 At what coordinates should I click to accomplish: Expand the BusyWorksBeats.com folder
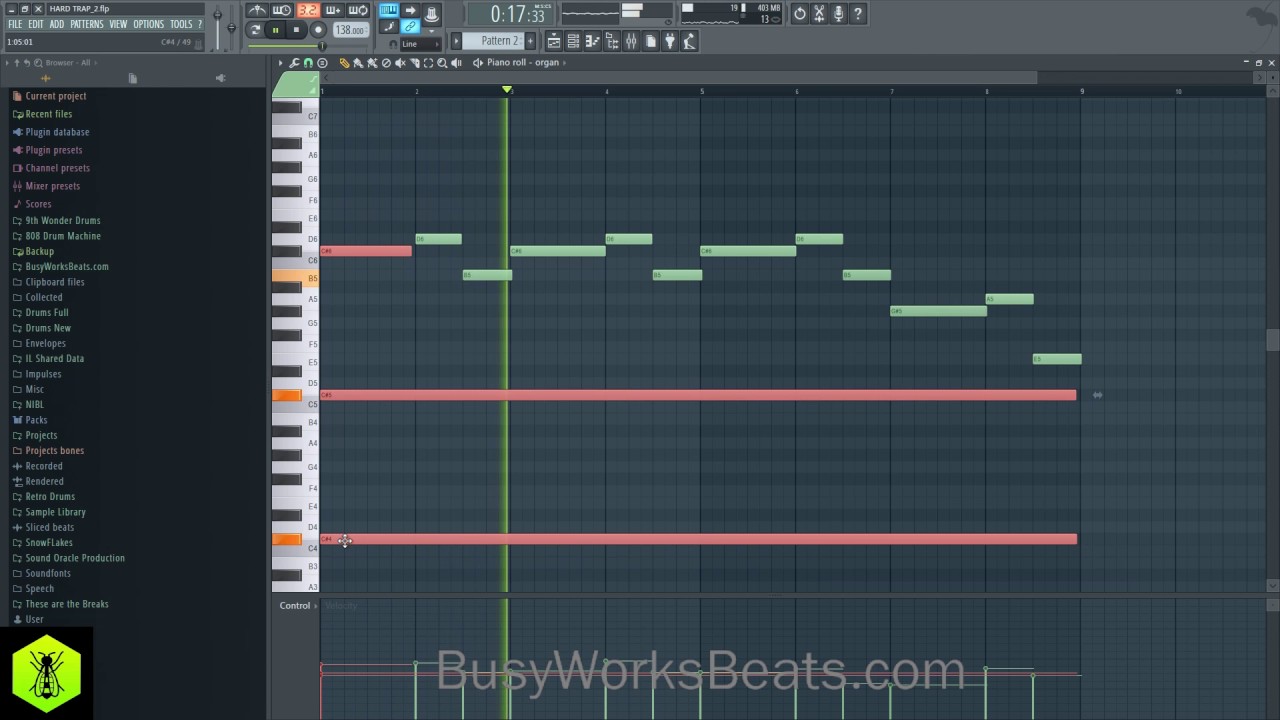click(x=67, y=267)
